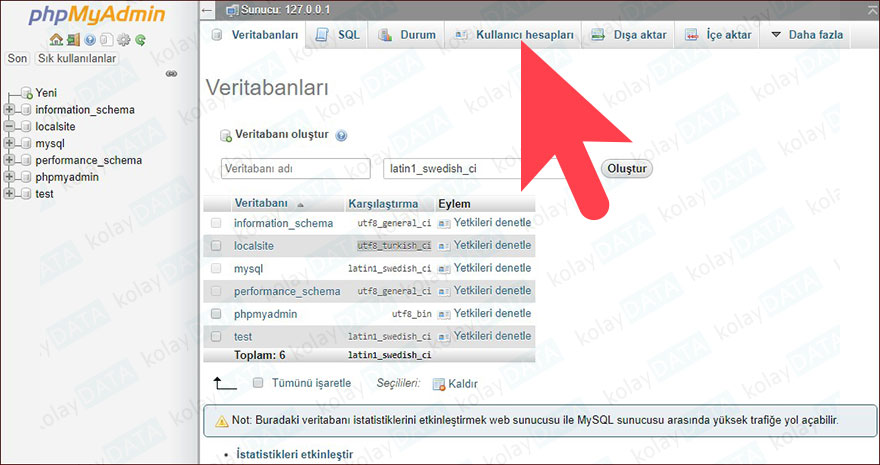This screenshot has width=880, height=465.
Task: Click utf8_bin collation cell
Action: (x=412, y=314)
